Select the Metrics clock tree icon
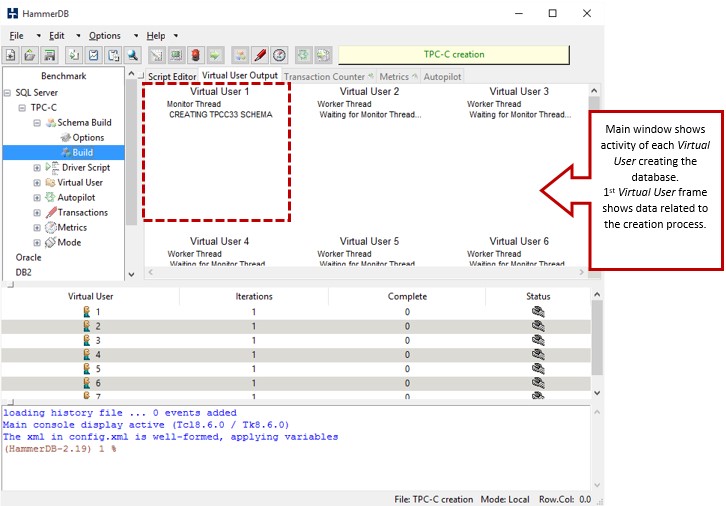Screen dimensions: 726x506 [50, 227]
